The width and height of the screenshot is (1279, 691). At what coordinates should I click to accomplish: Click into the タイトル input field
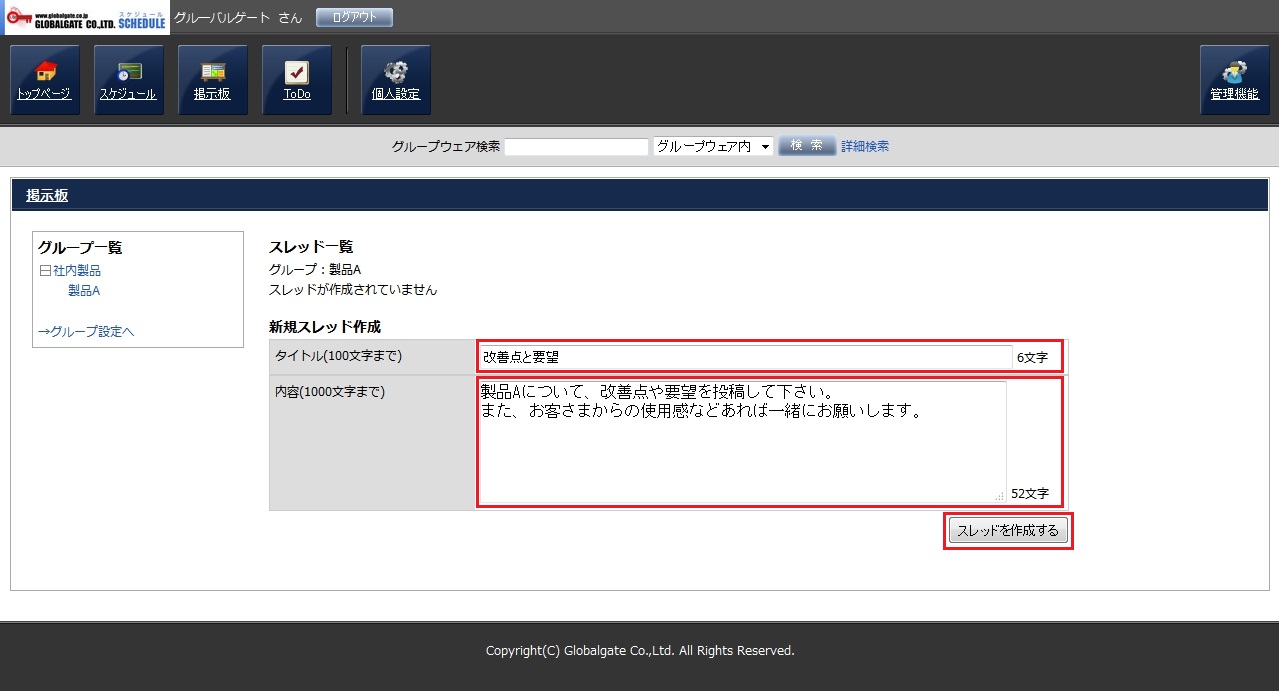tap(745, 357)
